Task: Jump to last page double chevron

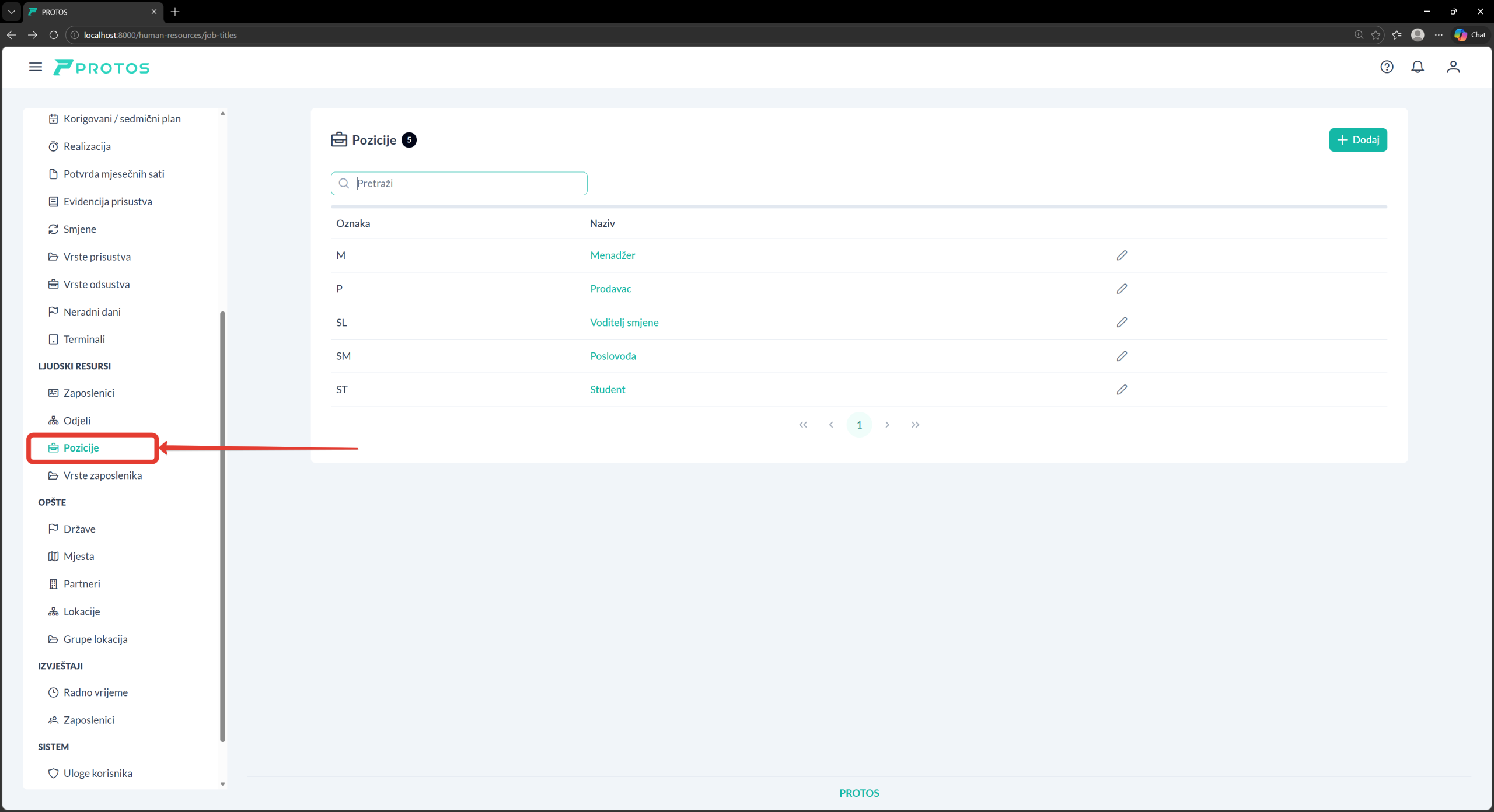Action: coord(915,425)
